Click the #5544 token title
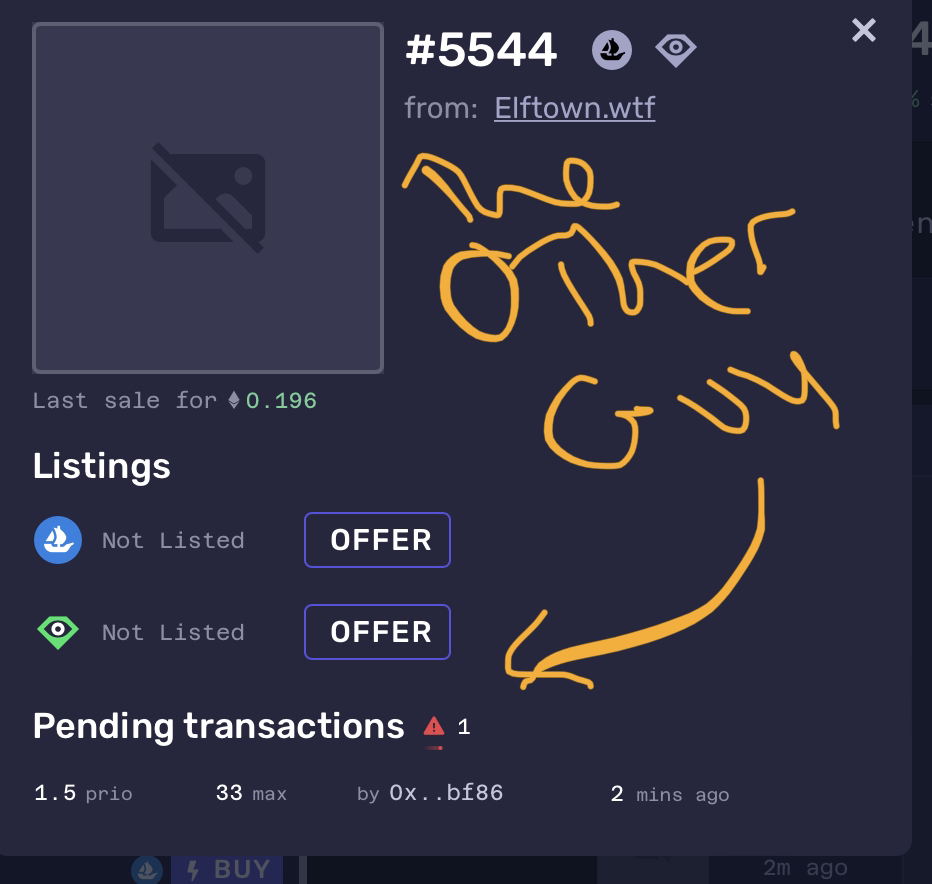The image size is (932, 884). [x=481, y=49]
